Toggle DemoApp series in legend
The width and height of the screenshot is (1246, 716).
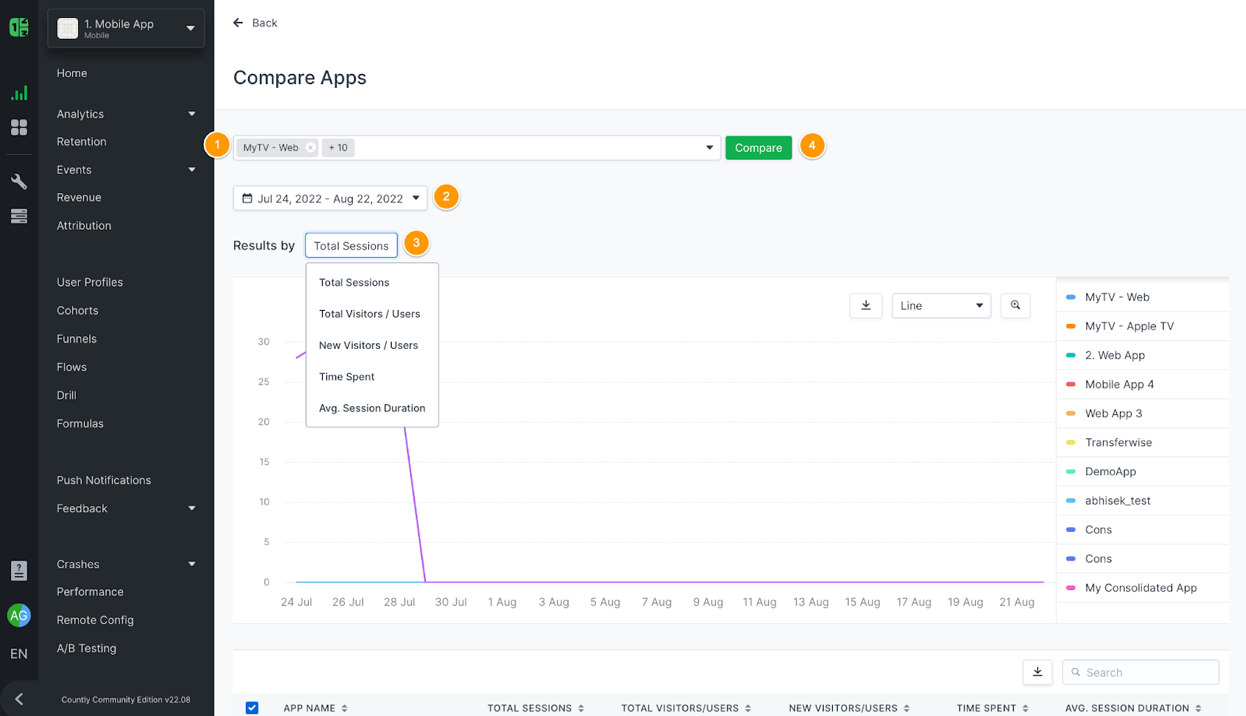pyautogui.click(x=1143, y=471)
